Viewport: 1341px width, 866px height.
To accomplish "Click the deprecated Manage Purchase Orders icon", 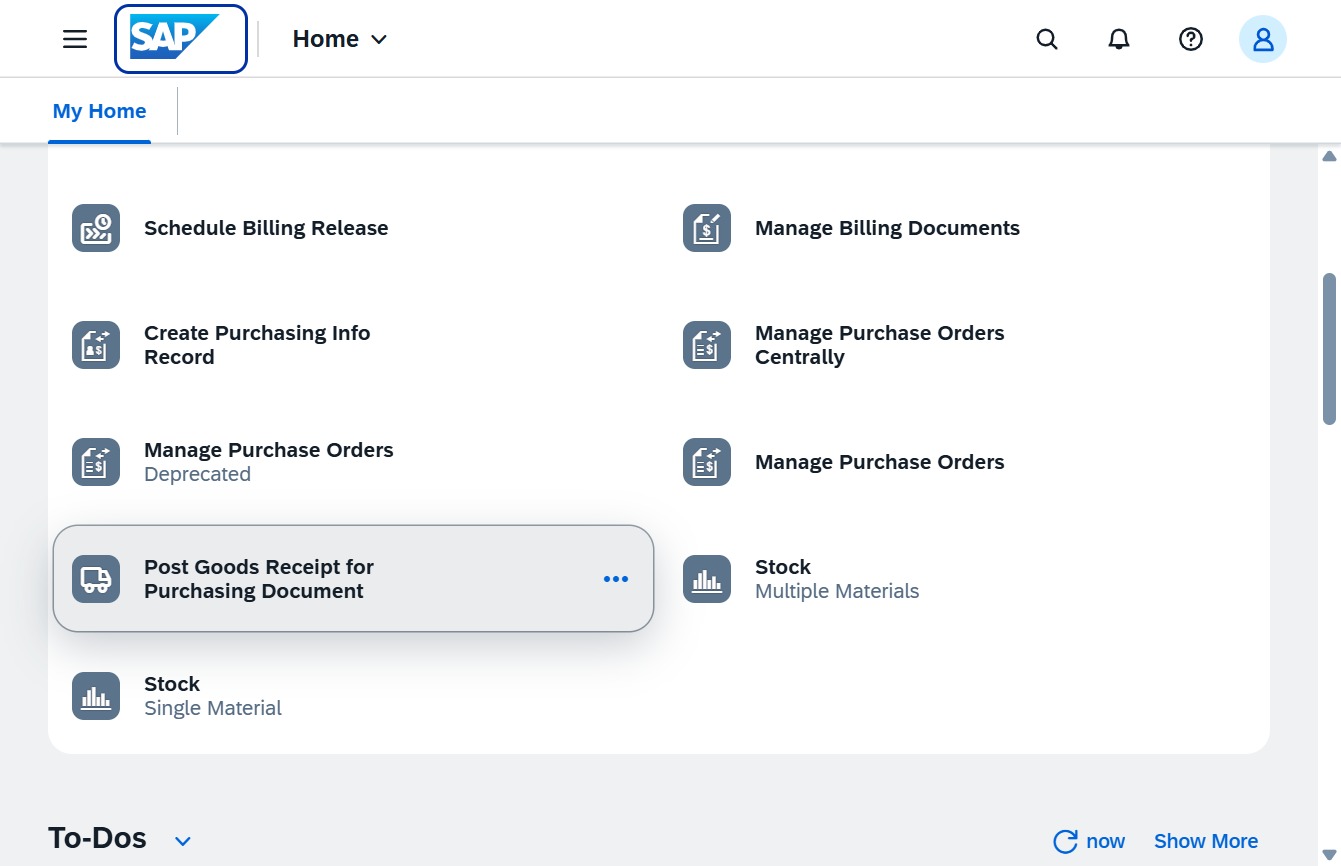I will click(x=96, y=462).
